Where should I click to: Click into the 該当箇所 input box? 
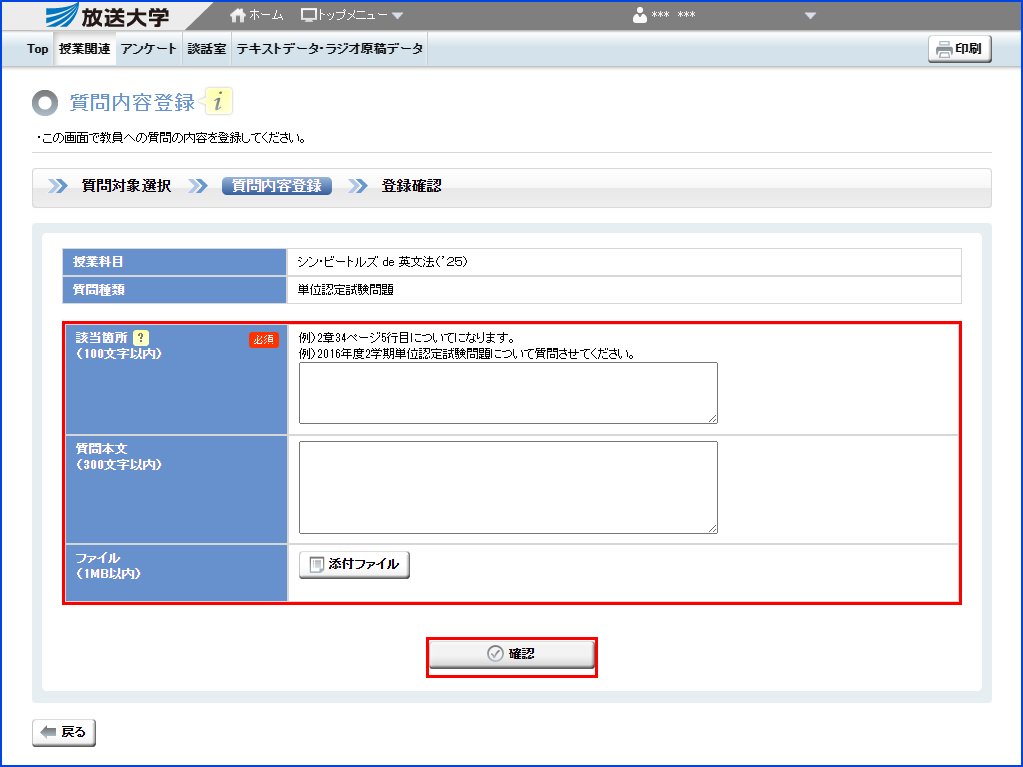coord(507,393)
